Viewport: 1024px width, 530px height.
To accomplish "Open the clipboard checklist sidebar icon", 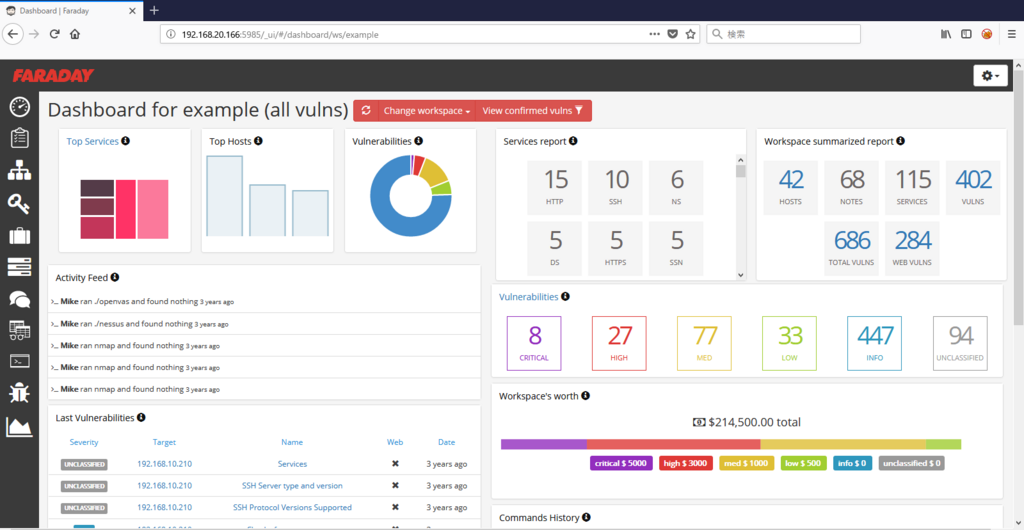I will [20, 138].
